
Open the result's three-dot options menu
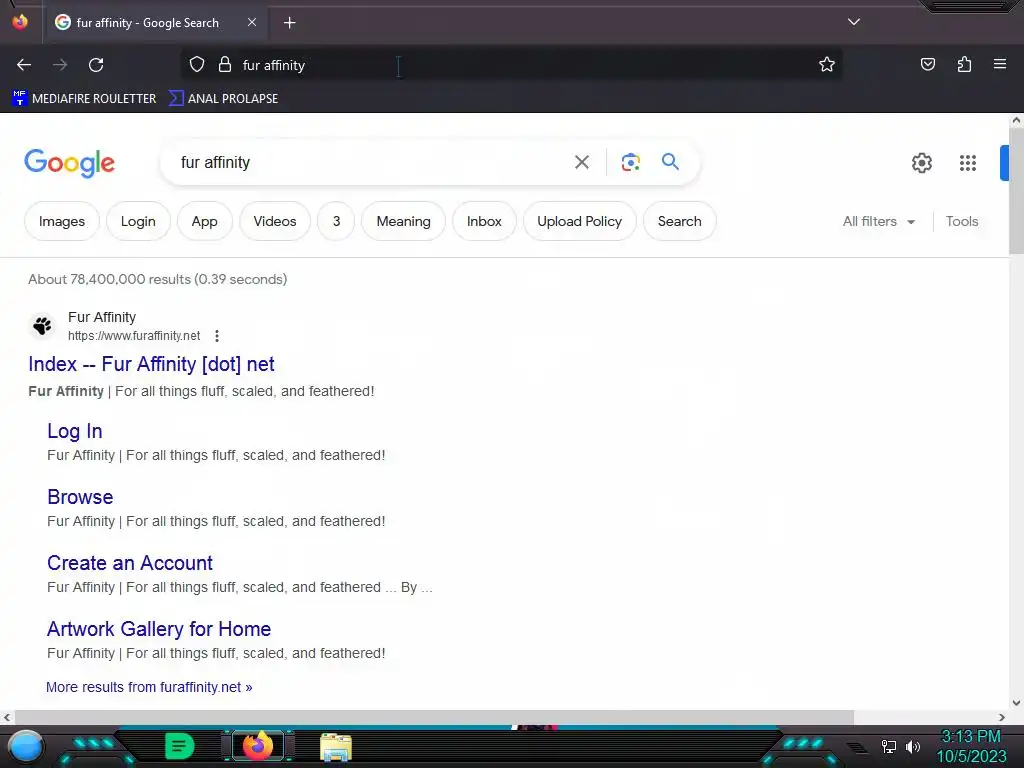coord(217,336)
